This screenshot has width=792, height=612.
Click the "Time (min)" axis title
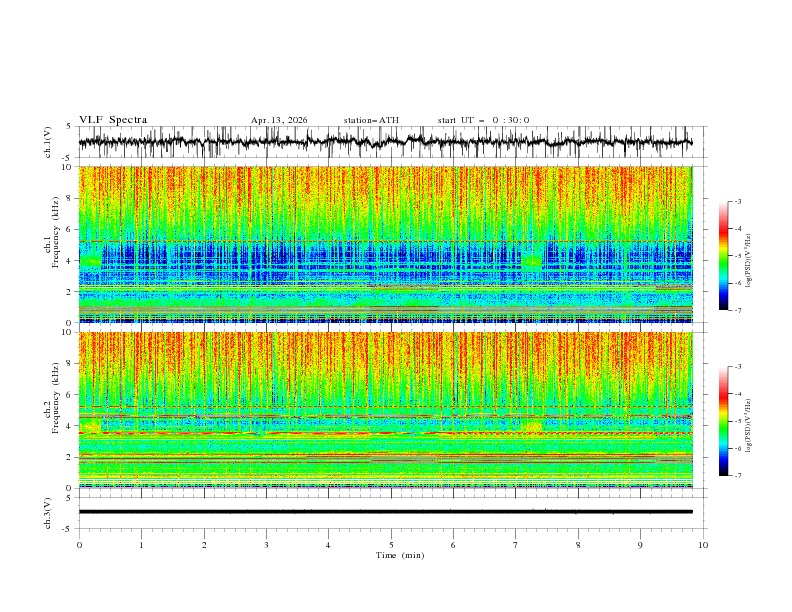pos(400,555)
